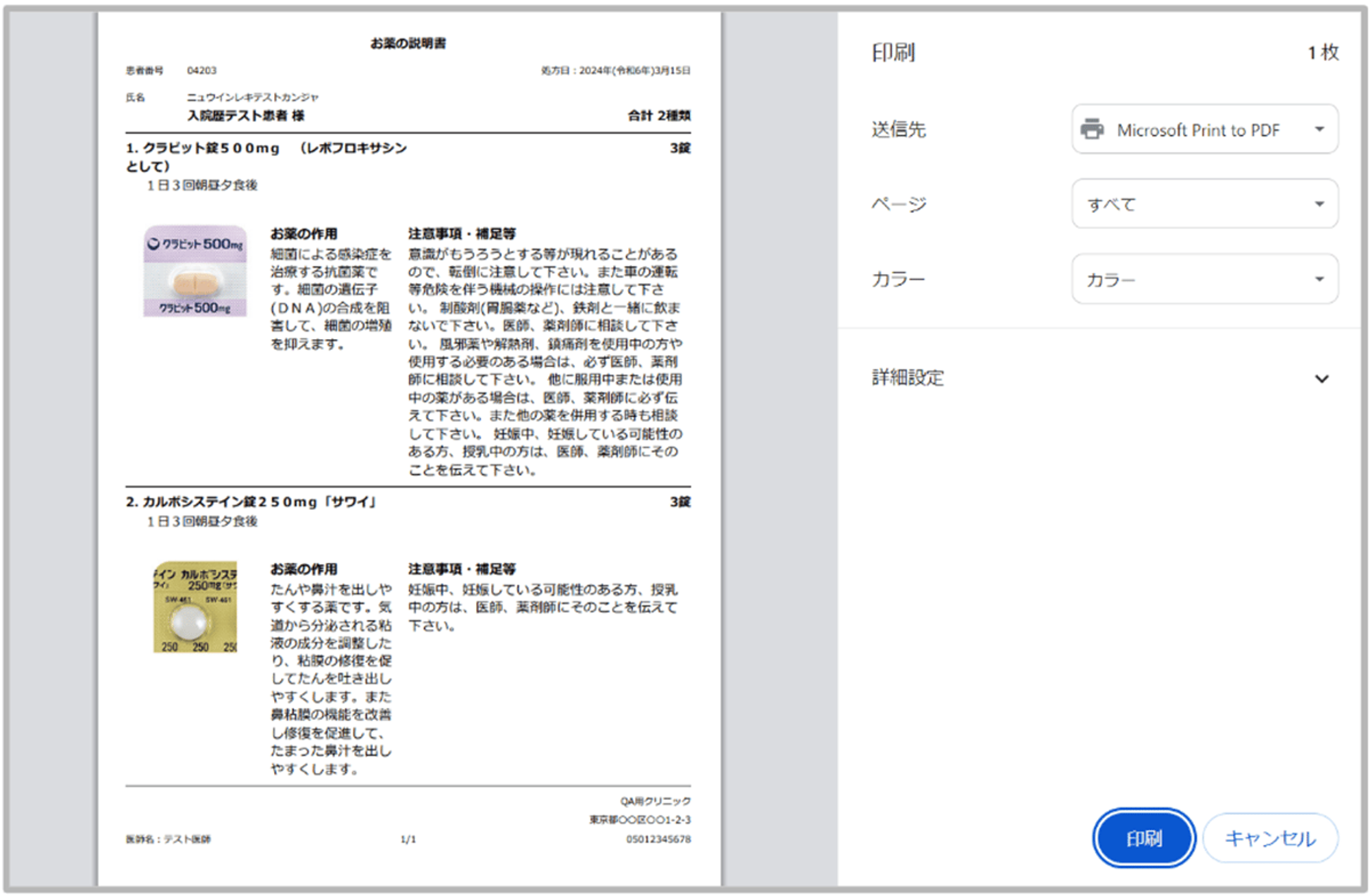Click the printer icon beside Microsoft Print to PDF
1370x896 pixels.
[x=1092, y=129]
